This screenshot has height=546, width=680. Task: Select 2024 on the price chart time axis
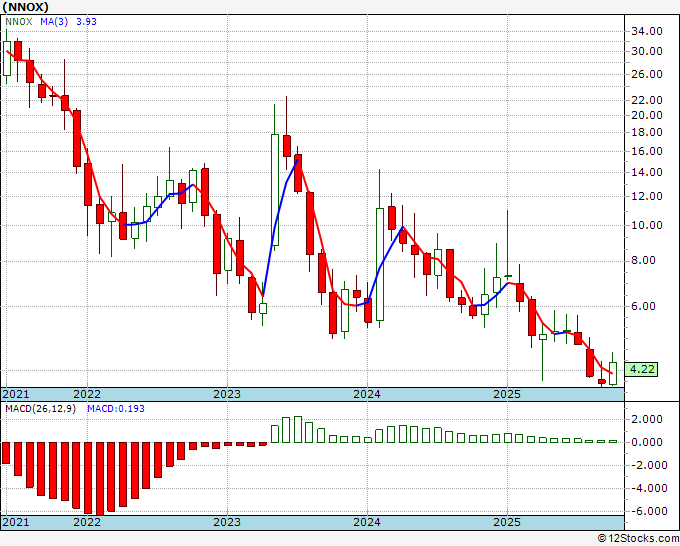click(367, 394)
